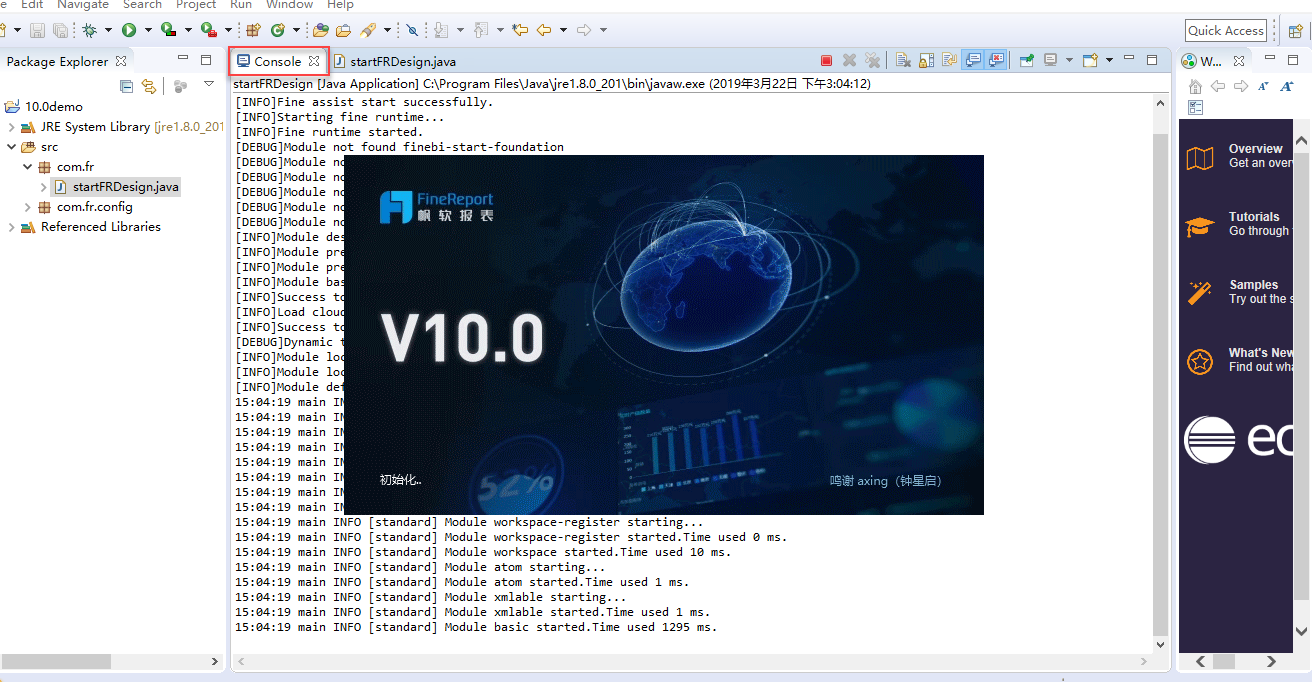The image size is (1312, 682).
Task: Toggle Word Wrap in Console
Action: point(950,61)
